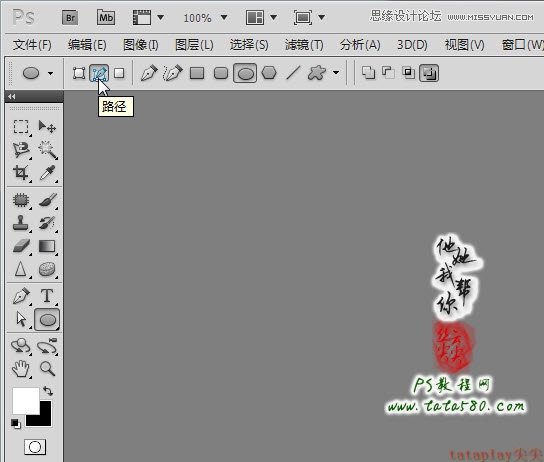Select the Path Selection arrow tool
The height and width of the screenshot is (462, 544).
tap(21, 319)
